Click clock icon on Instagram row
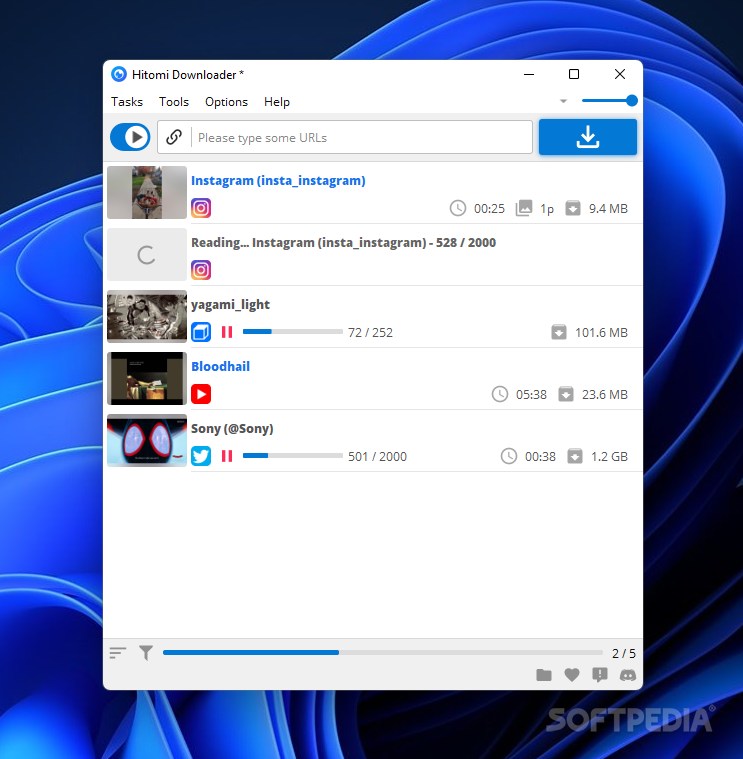 [x=457, y=208]
